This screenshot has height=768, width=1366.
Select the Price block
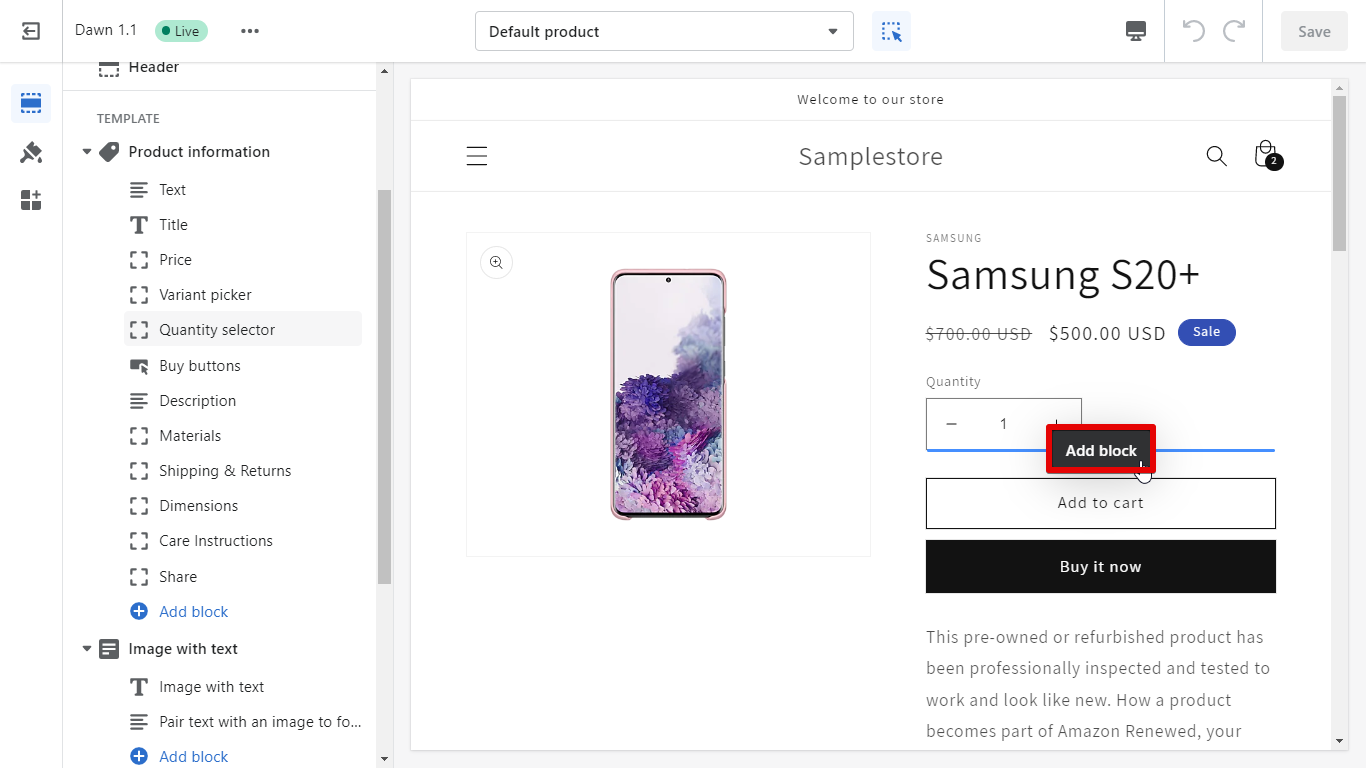pos(243,260)
